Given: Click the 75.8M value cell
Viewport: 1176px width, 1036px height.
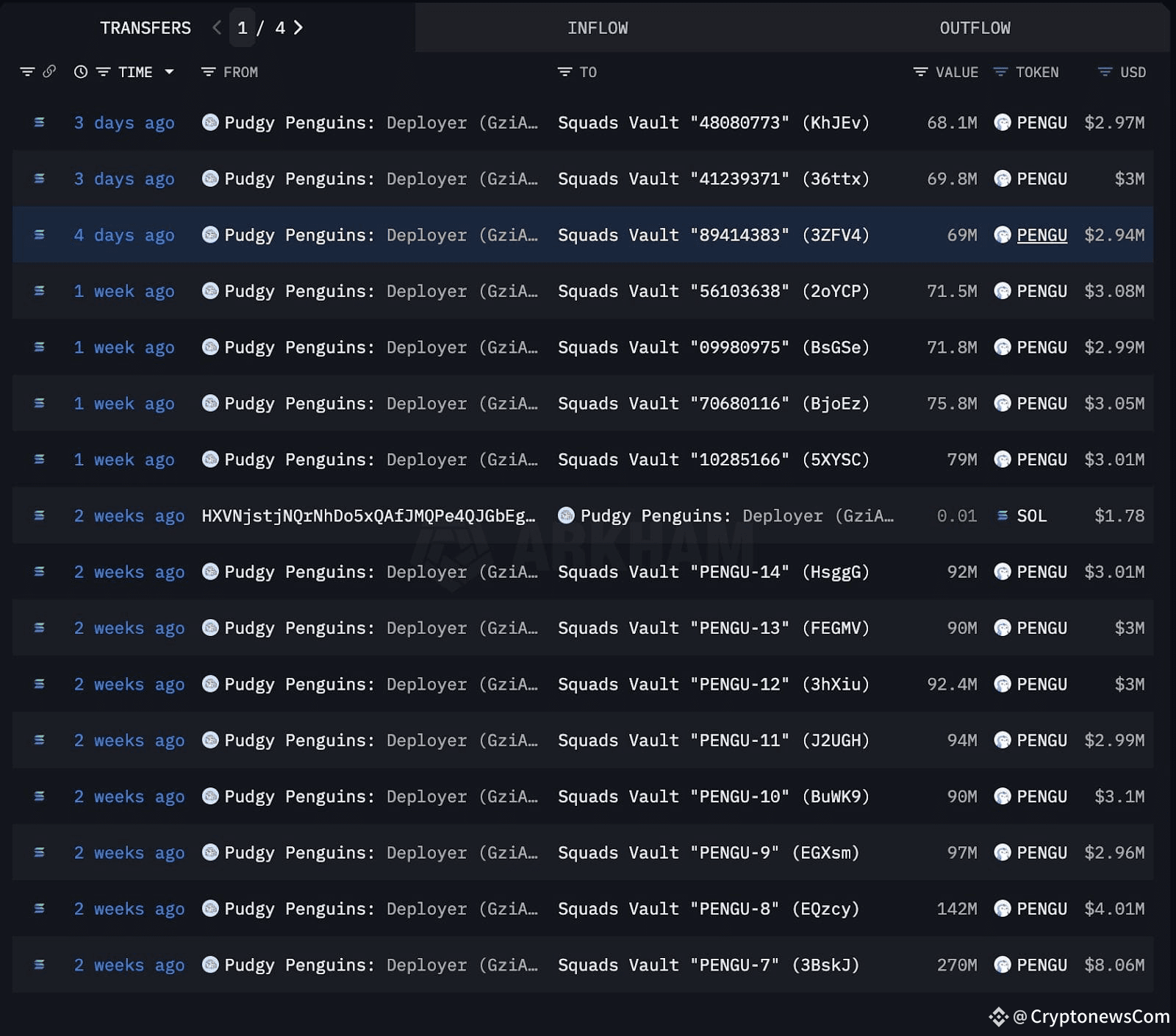Looking at the screenshot, I should pyautogui.click(x=952, y=404).
